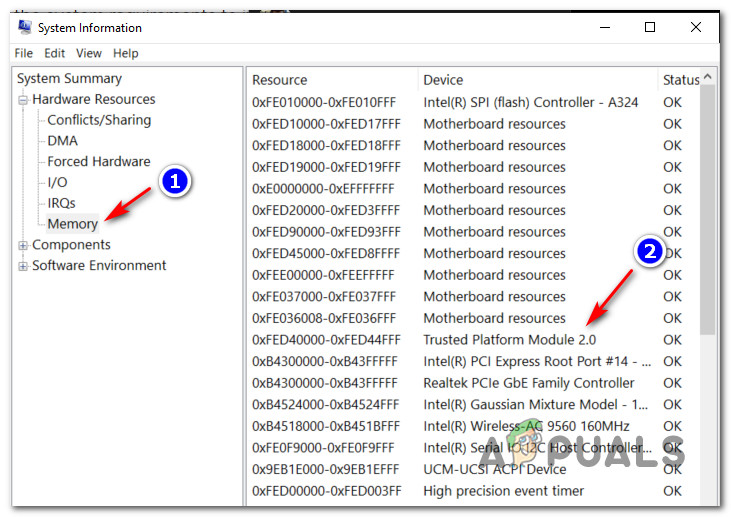Select resource 0xFE0F9000-0xFE0F9FFF
Screen dimensions: 731x517
(x=323, y=448)
